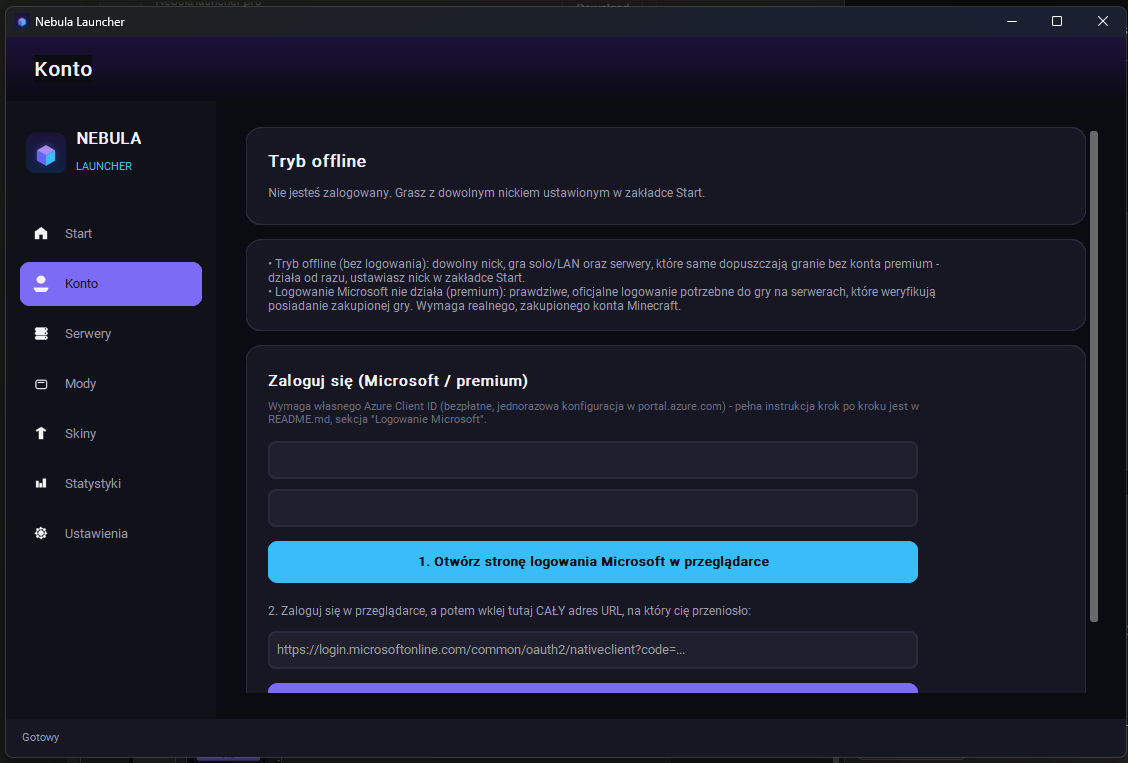Click the Ustawienia gear icon
This screenshot has width=1128, height=763.
[x=41, y=533]
